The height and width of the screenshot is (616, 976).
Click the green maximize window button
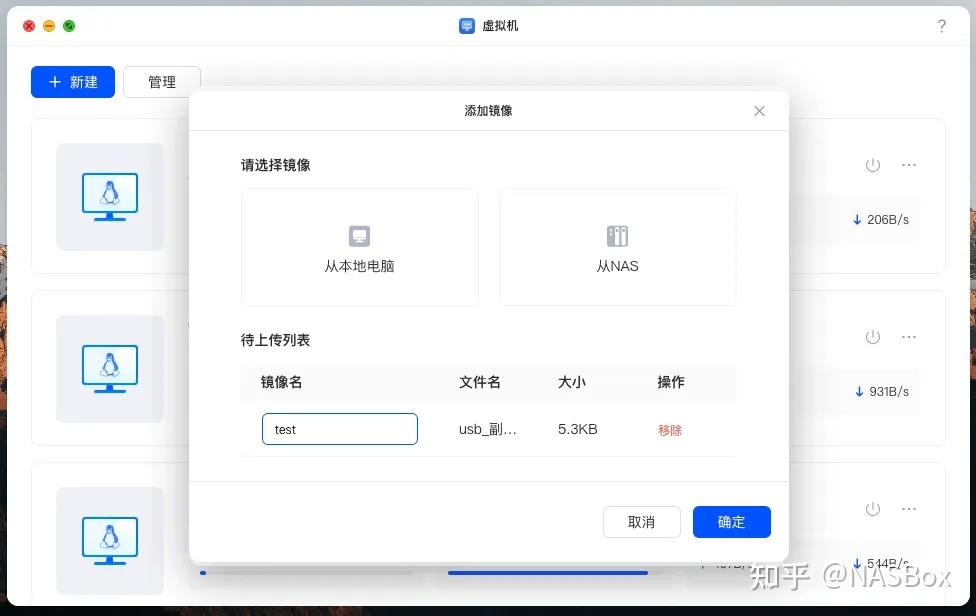click(x=69, y=26)
